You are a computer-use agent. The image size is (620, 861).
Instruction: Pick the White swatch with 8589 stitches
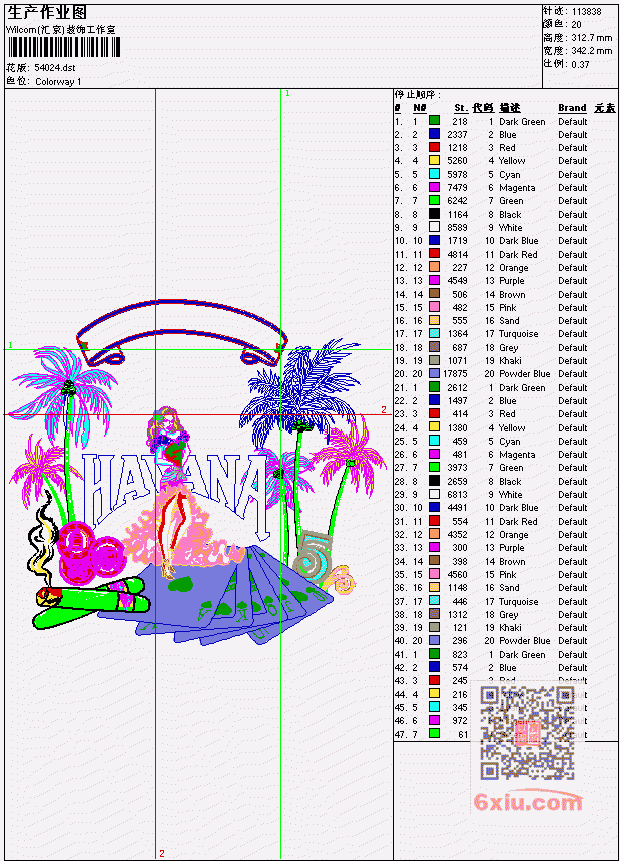click(434, 227)
